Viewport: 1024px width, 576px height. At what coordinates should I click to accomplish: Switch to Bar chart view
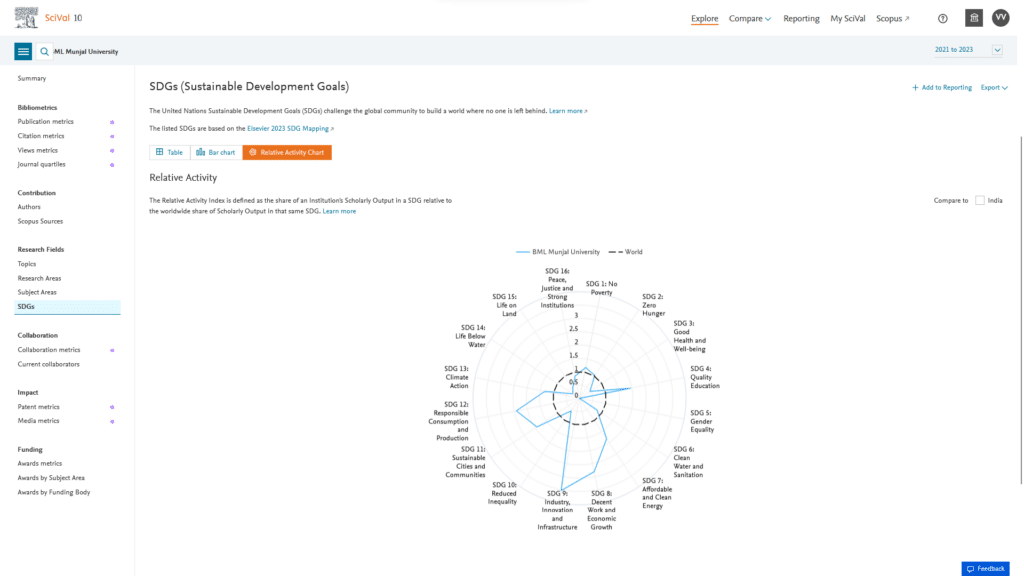point(216,152)
